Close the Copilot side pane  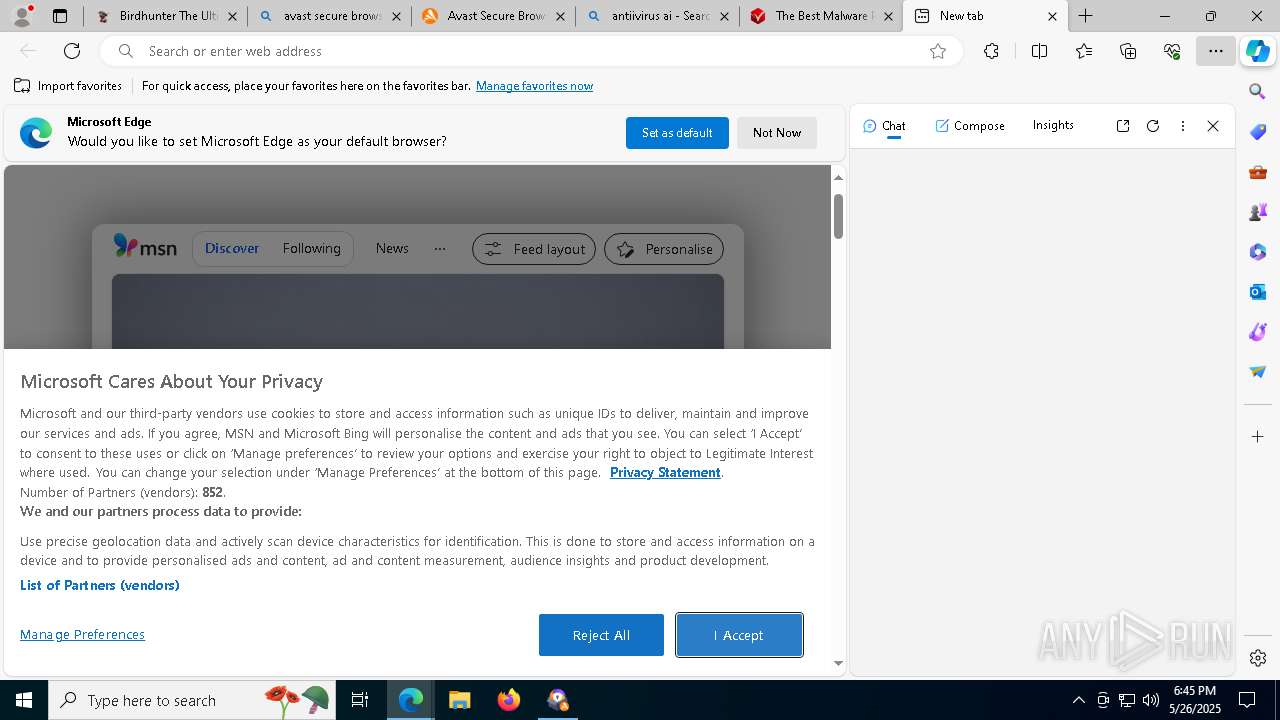coord(1213,126)
